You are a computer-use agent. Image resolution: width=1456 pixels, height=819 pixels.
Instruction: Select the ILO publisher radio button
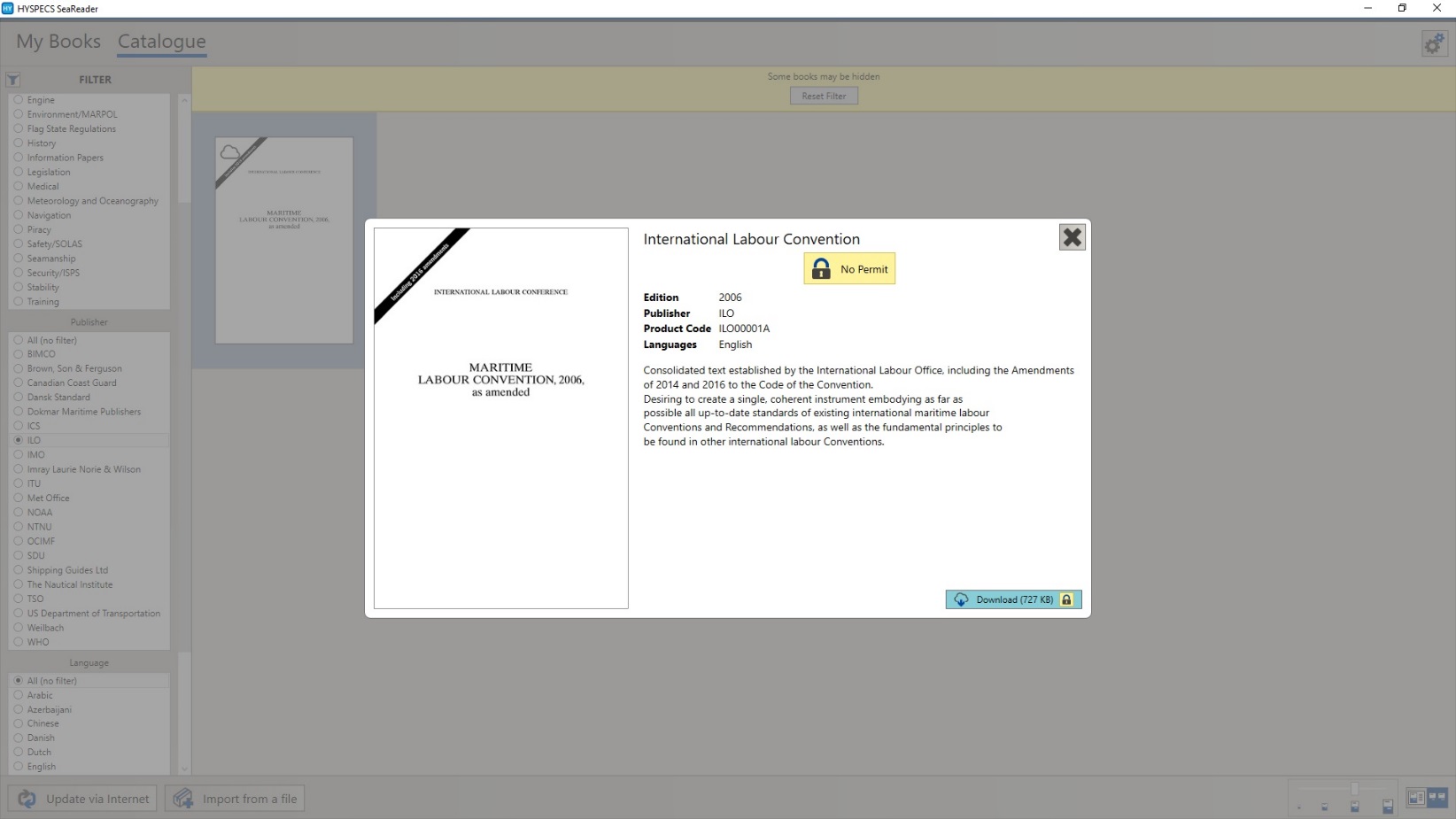(18, 440)
